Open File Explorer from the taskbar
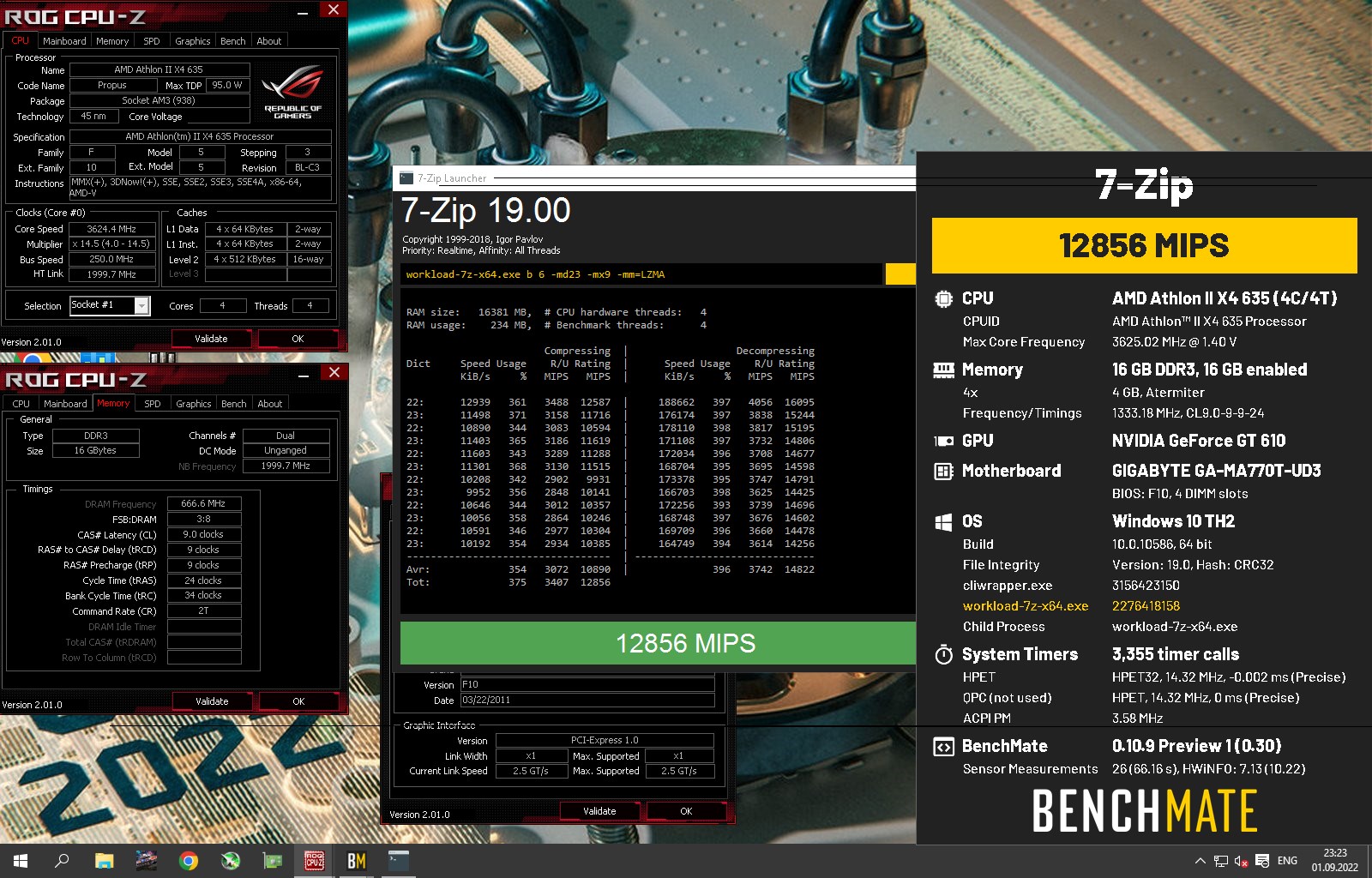The width and height of the screenshot is (1372, 878). (104, 861)
